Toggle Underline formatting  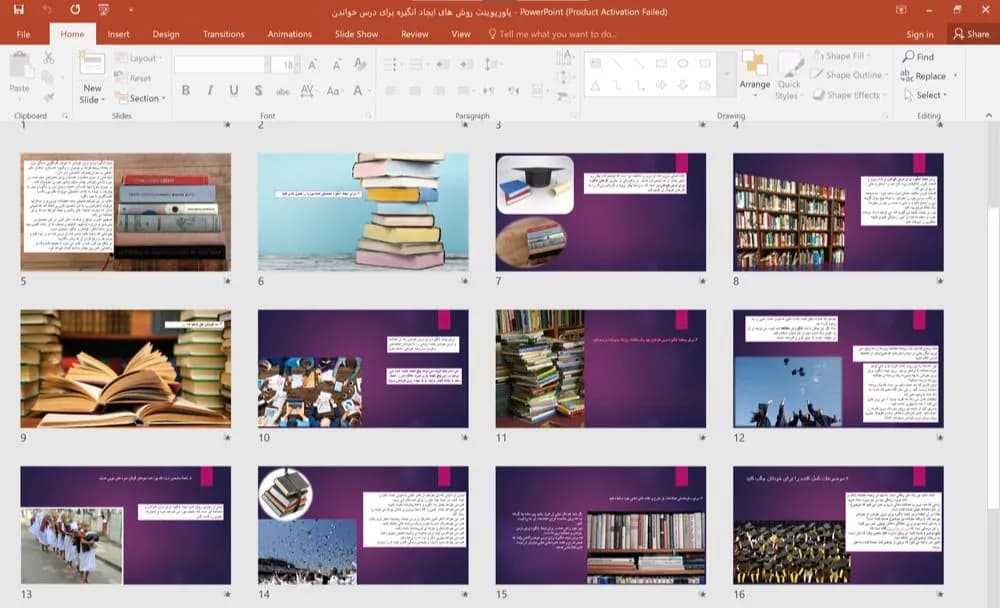(x=234, y=91)
